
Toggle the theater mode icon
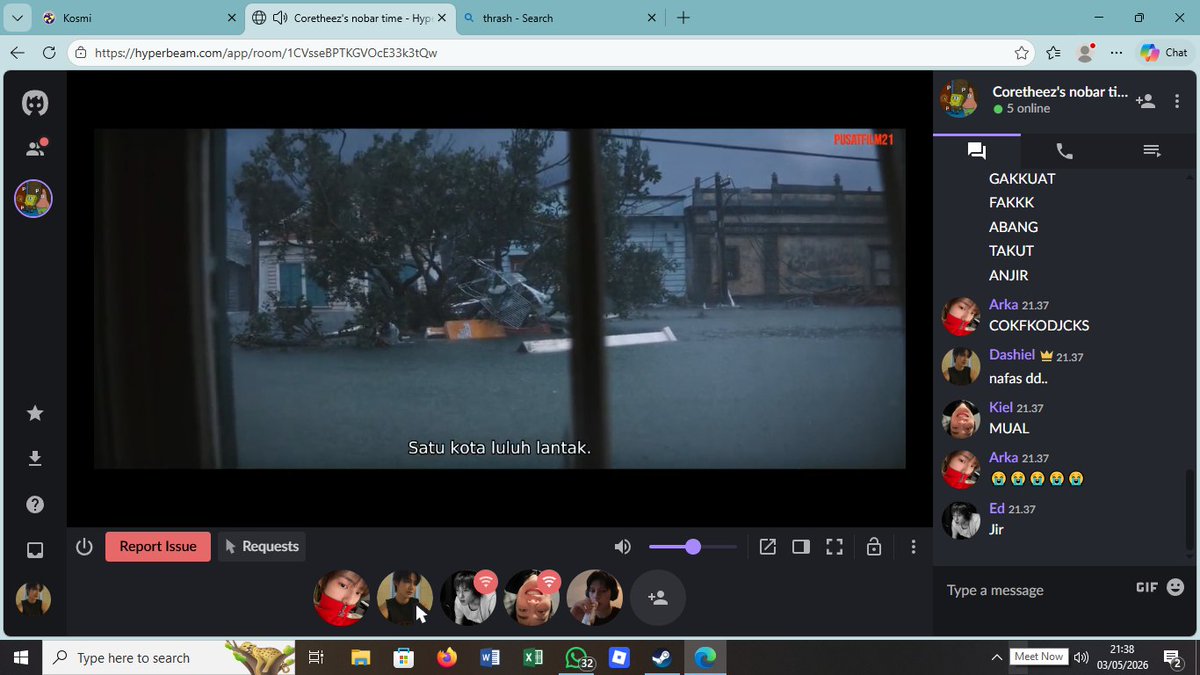tap(801, 547)
